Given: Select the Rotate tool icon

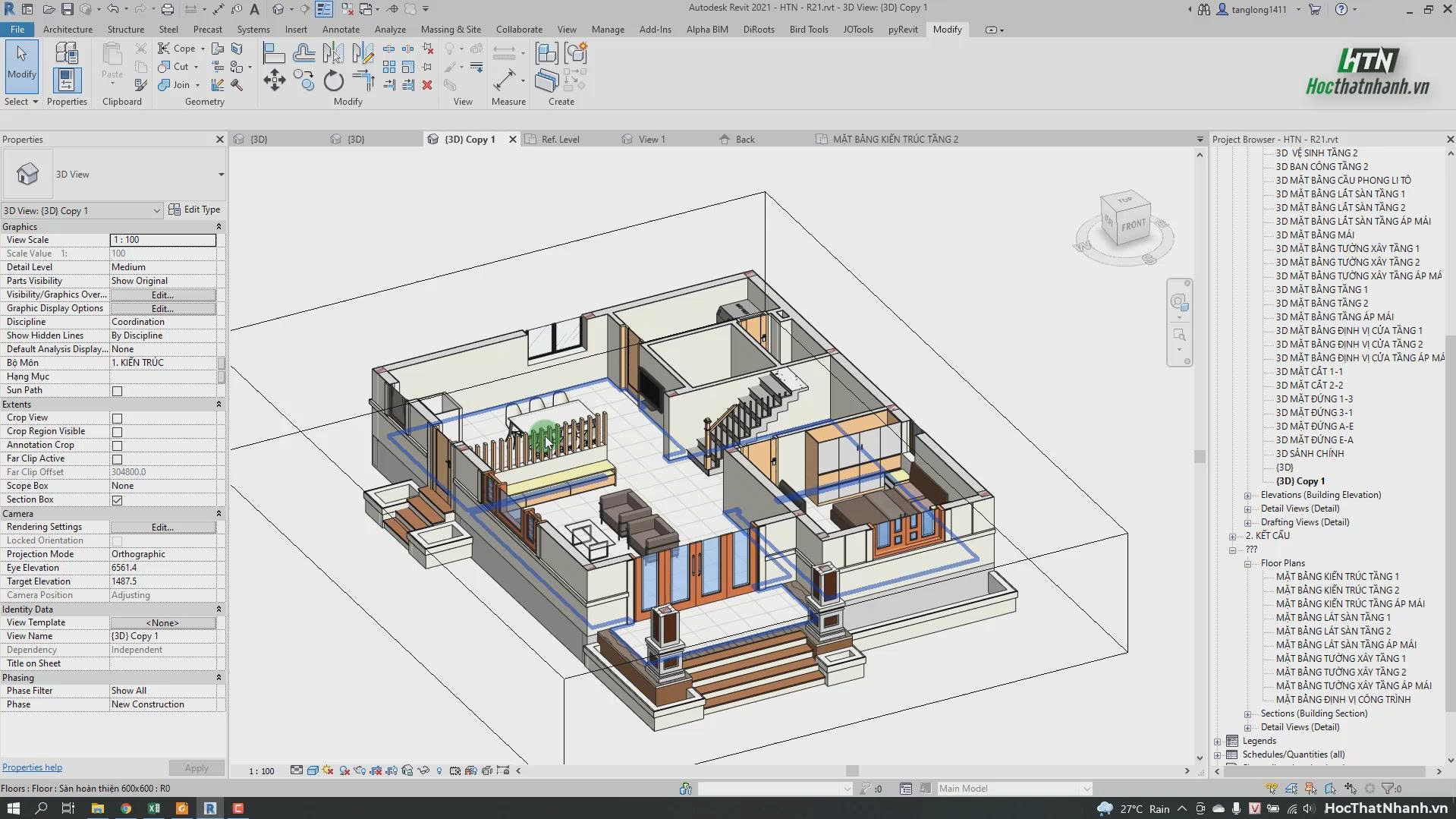Looking at the screenshot, I should click(333, 80).
